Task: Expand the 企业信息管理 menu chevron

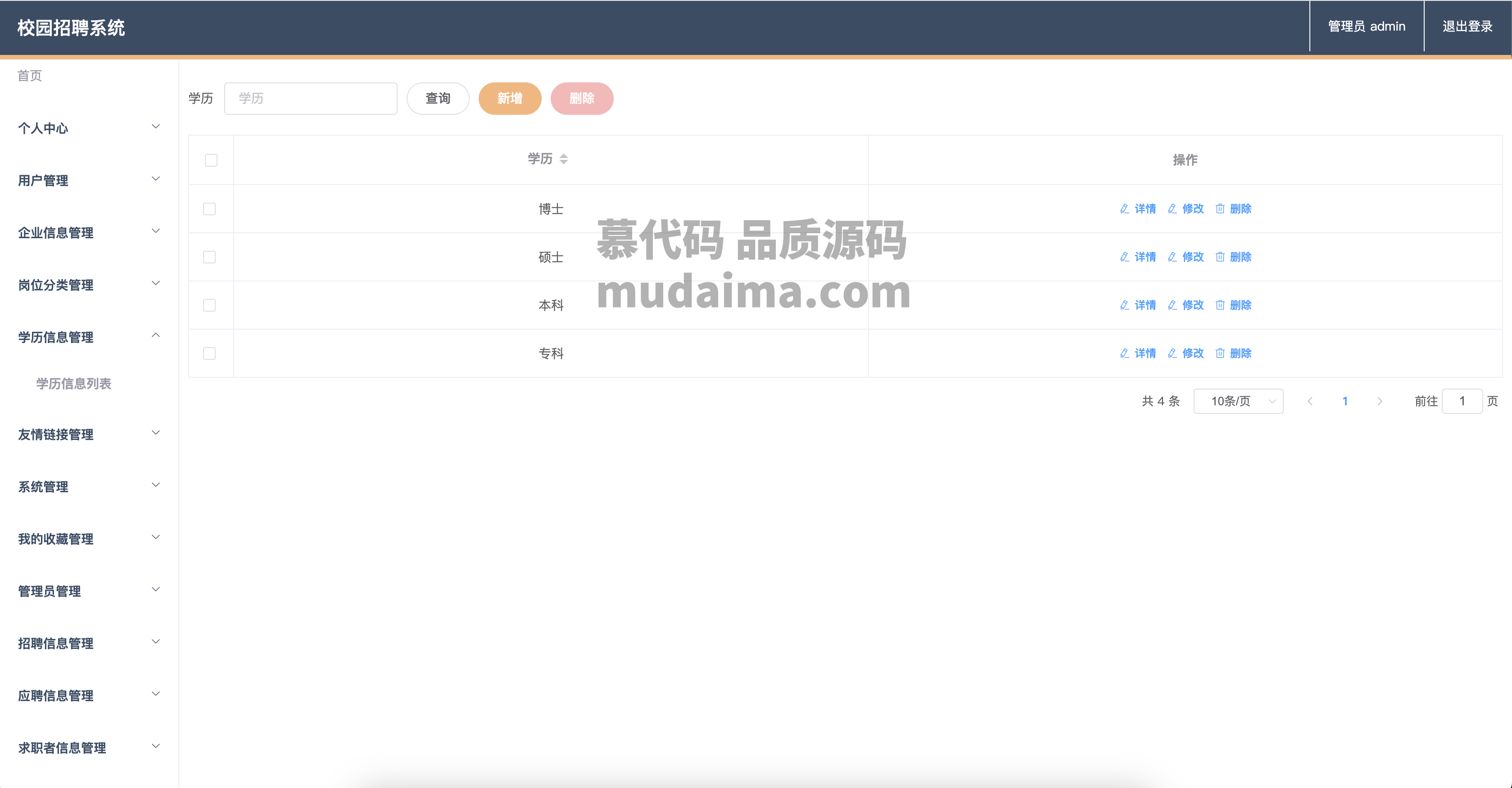Action: [156, 231]
